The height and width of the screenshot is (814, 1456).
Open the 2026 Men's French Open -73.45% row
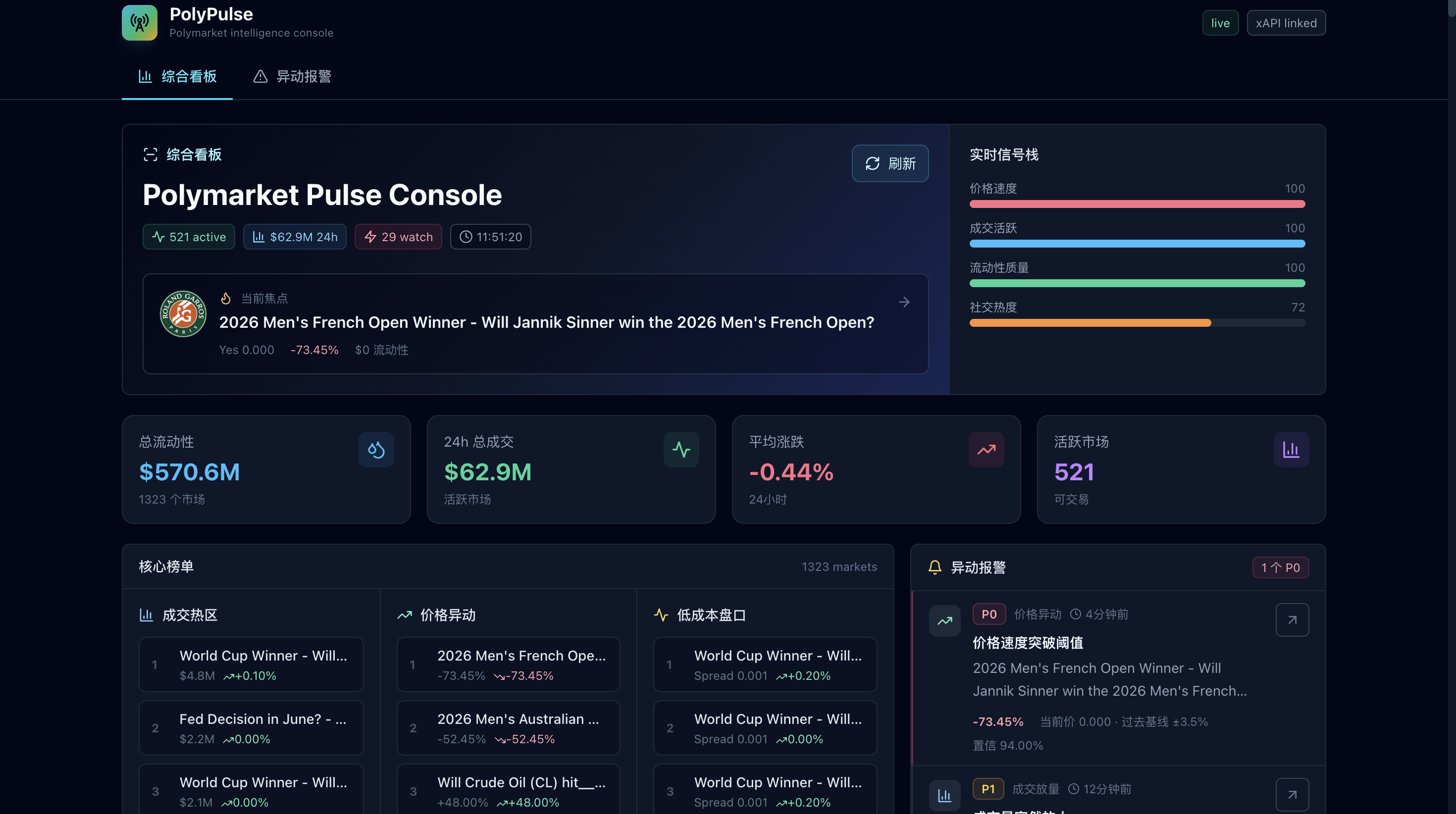click(508, 665)
